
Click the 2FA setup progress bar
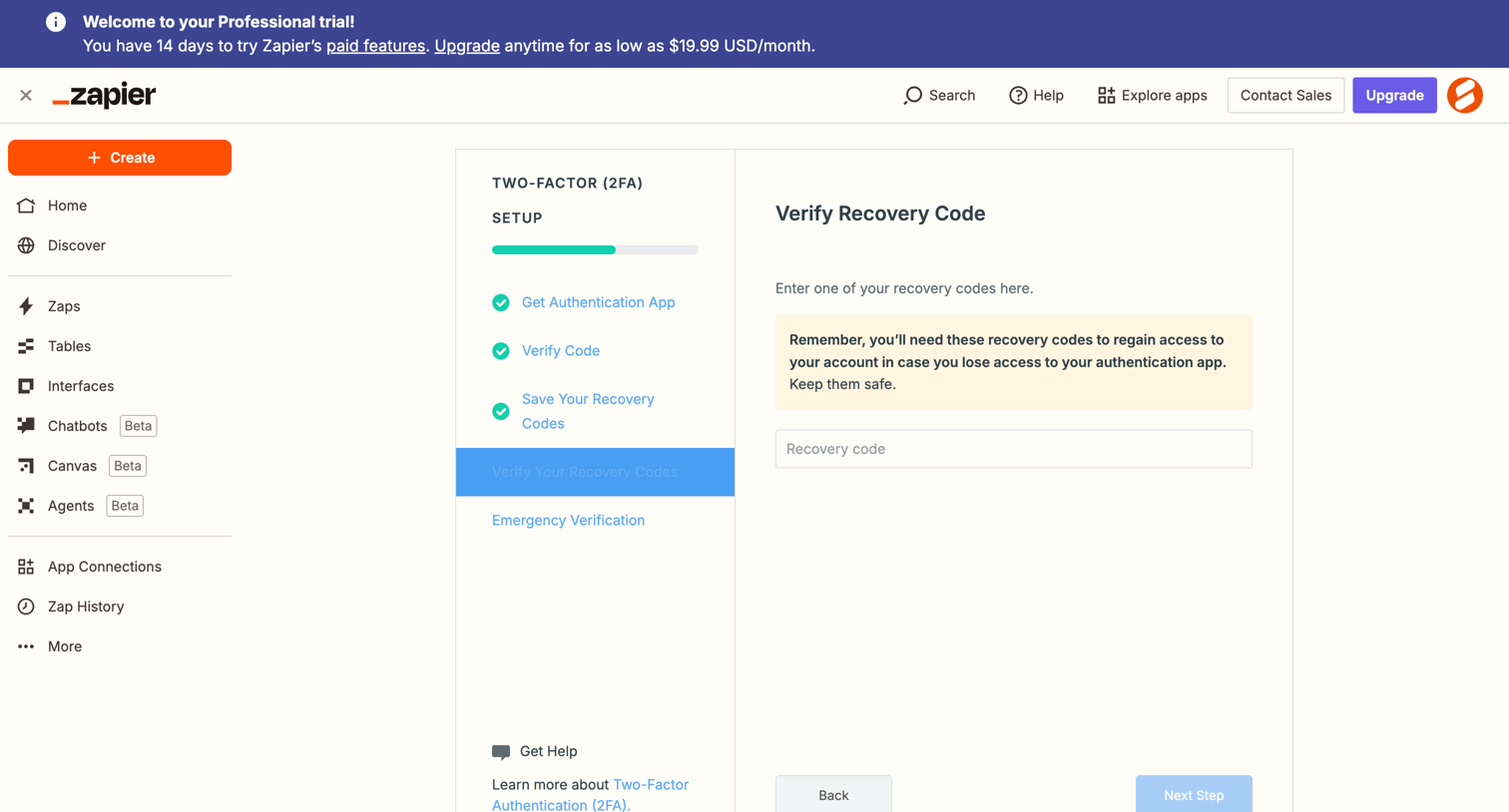595,249
